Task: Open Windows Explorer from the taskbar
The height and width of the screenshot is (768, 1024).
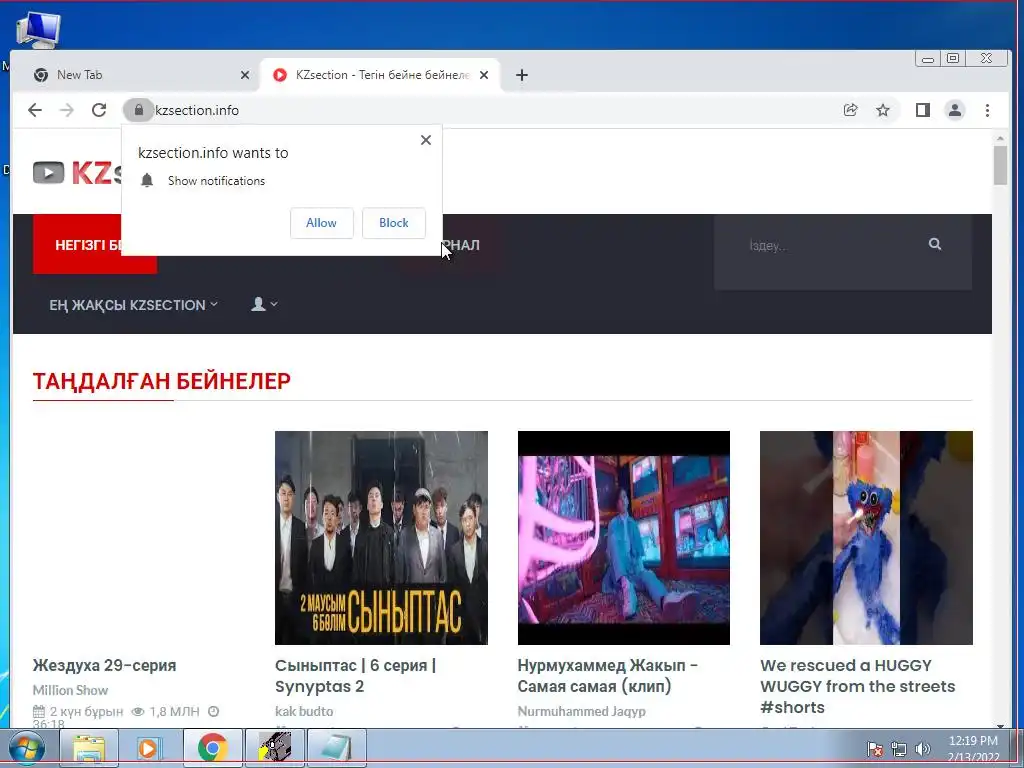Action: click(x=89, y=748)
